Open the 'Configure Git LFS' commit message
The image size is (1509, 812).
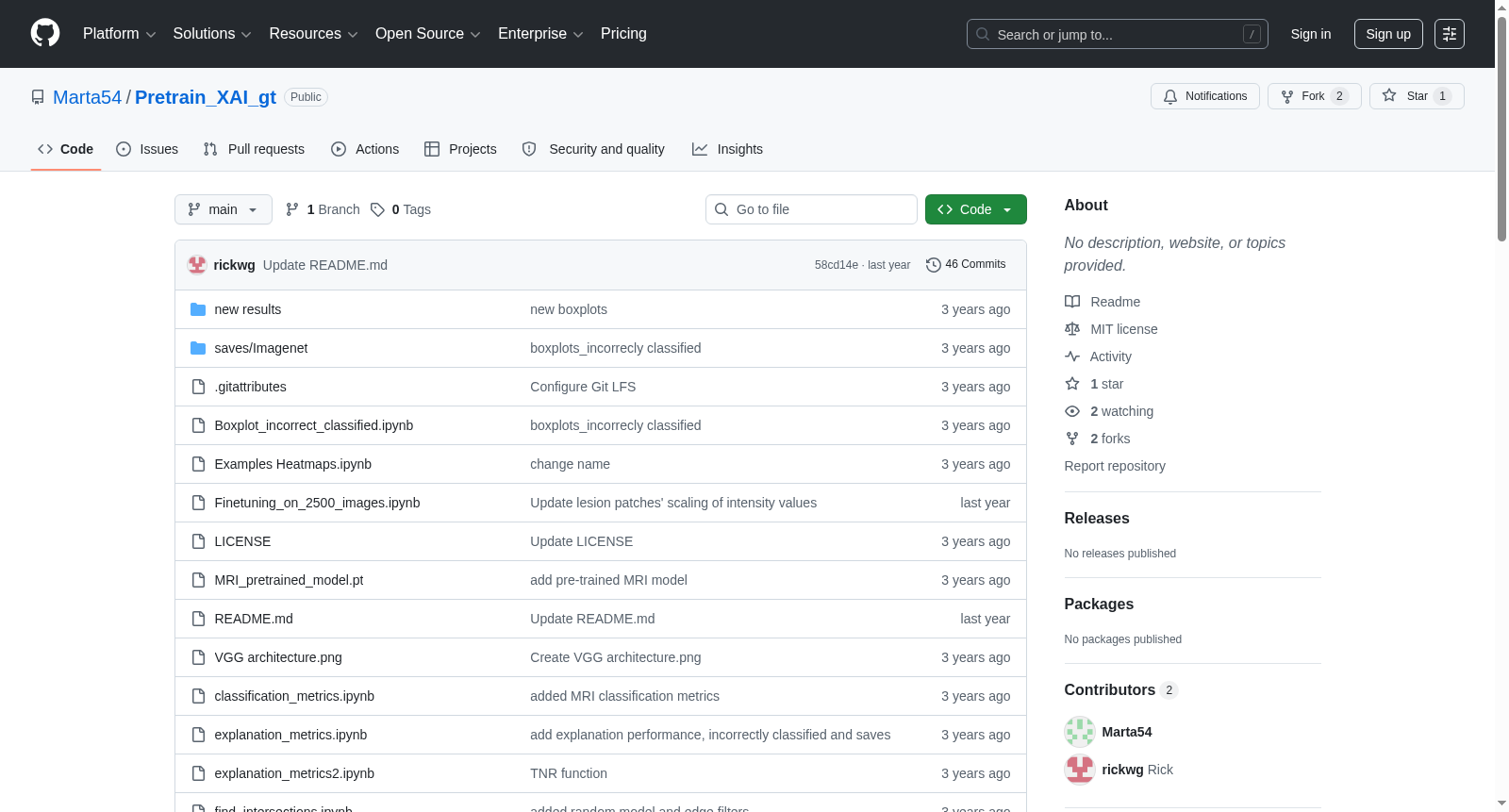pos(583,387)
